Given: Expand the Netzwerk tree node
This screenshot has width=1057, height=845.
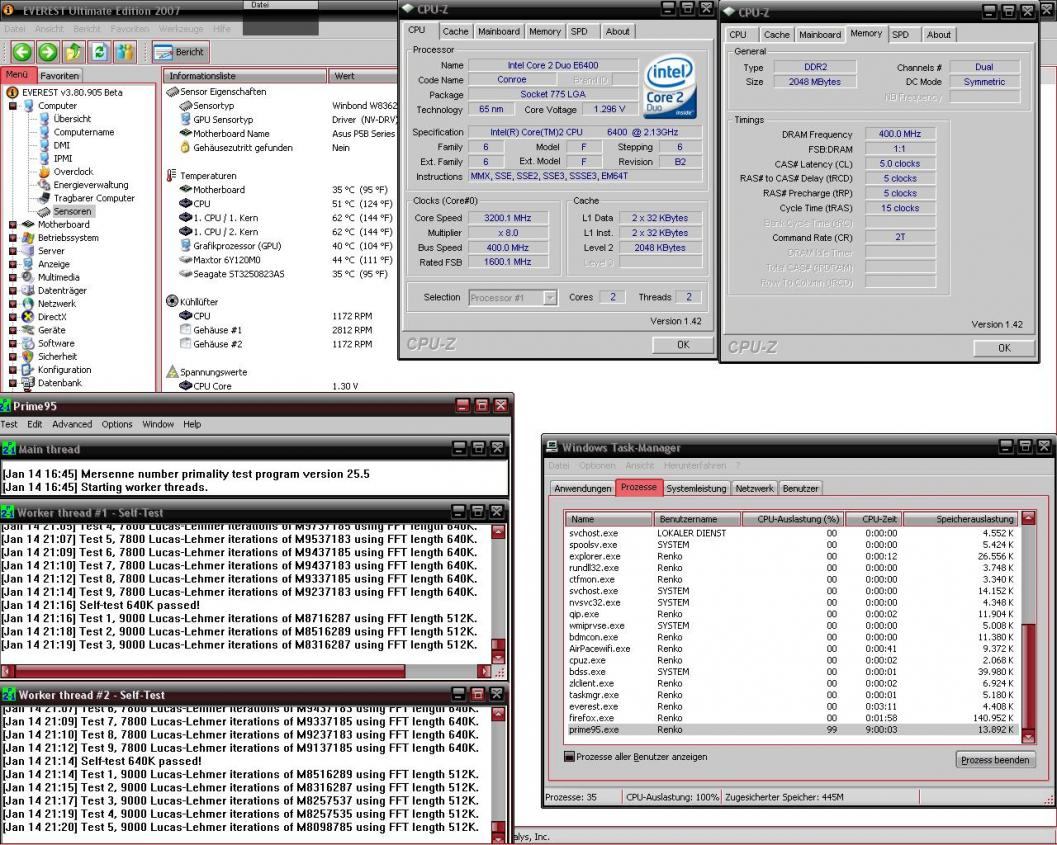Looking at the screenshot, I should (x=13, y=304).
